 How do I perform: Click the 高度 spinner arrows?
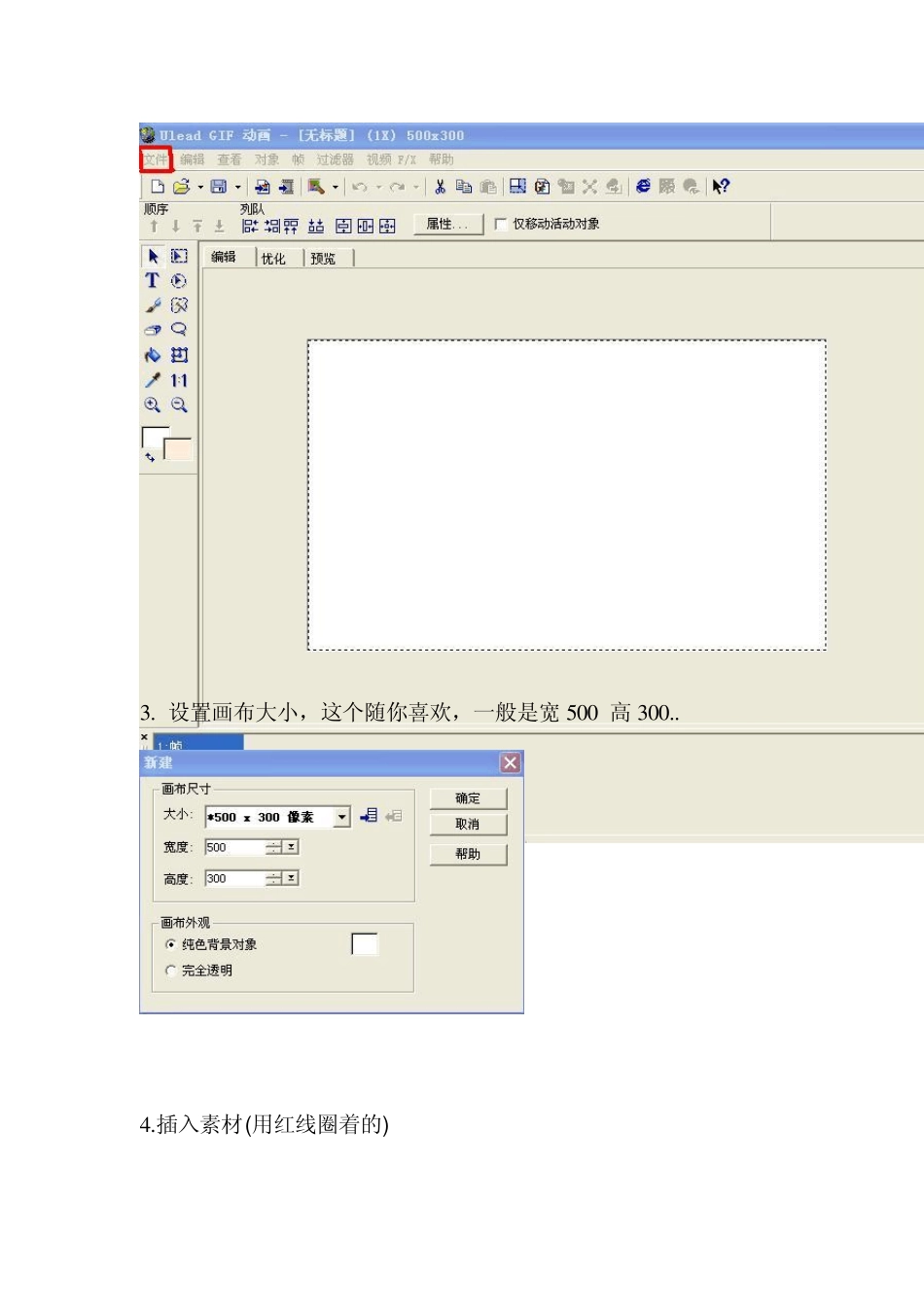[x=274, y=878]
